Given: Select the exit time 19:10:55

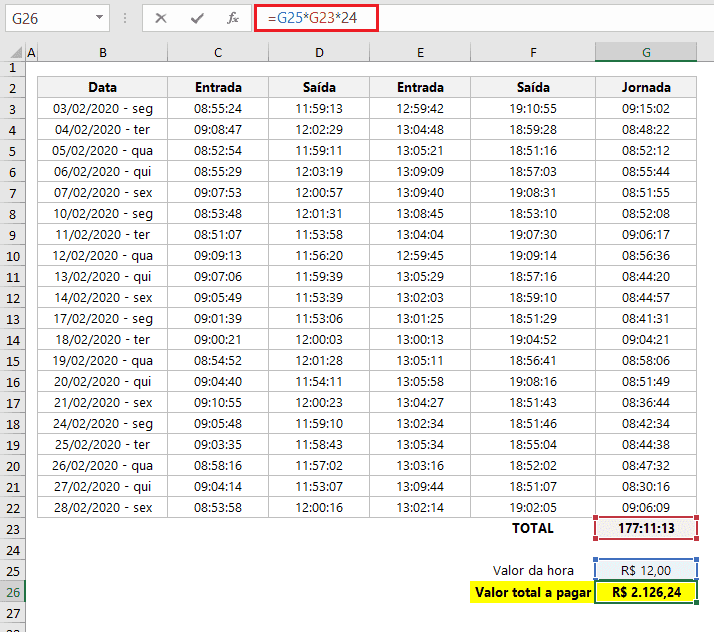Looking at the screenshot, I should 533,108.
